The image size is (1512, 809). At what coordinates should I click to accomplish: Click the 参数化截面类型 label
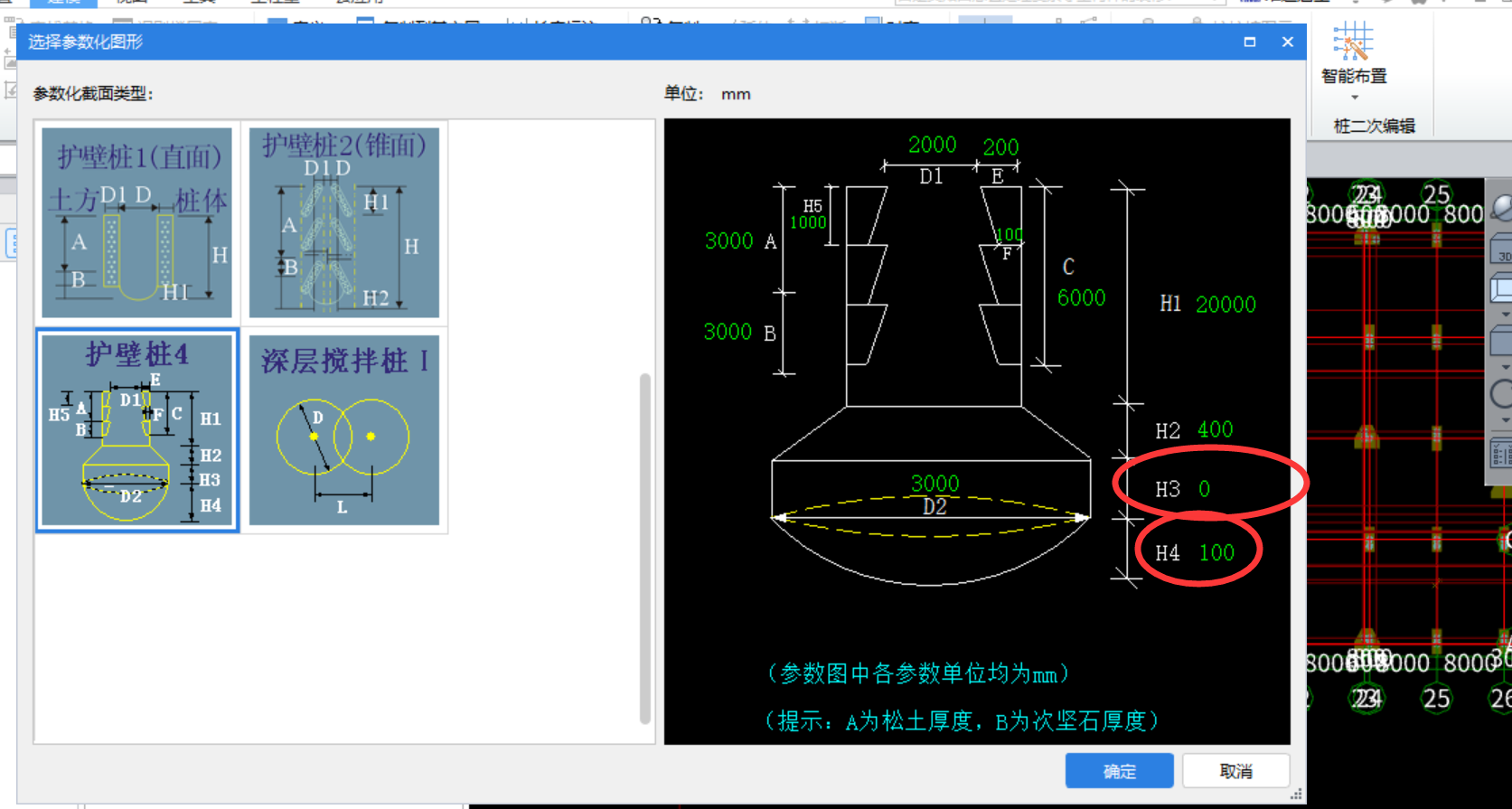click(93, 93)
